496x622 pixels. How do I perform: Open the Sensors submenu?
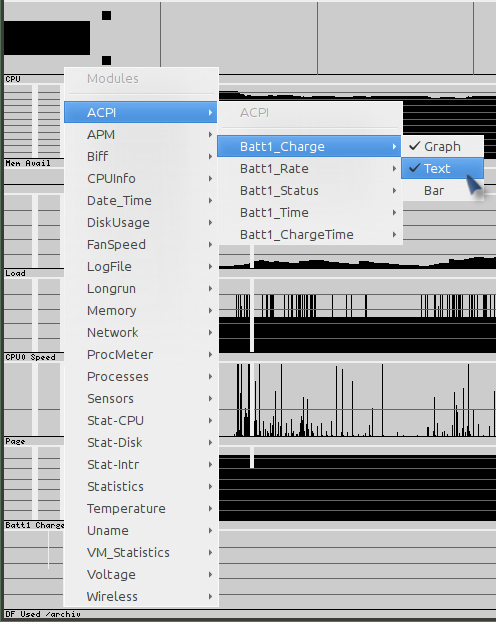coord(140,399)
